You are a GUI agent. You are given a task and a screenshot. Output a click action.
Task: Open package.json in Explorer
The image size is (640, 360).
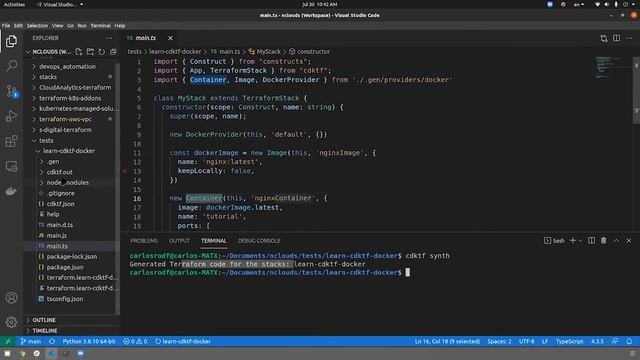64,267
